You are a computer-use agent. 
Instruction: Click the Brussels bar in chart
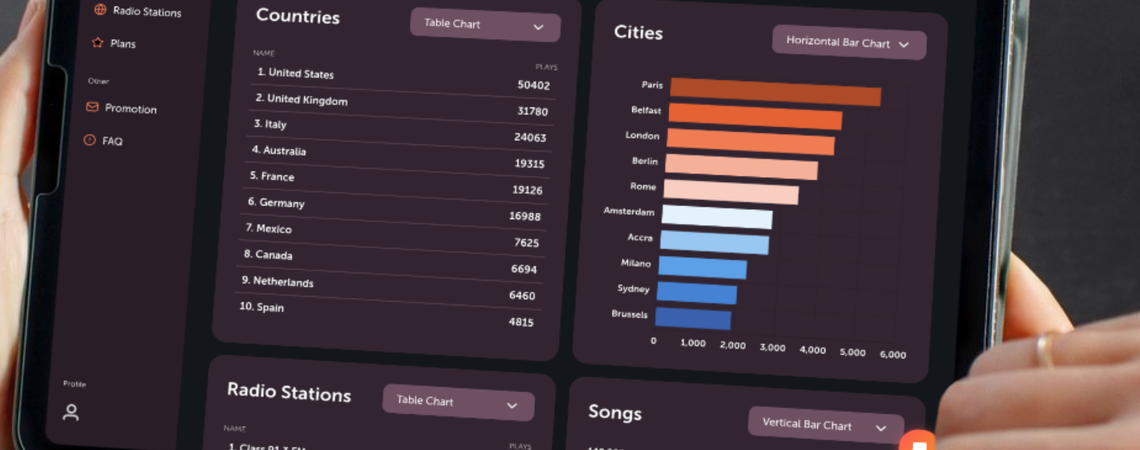pyautogui.click(x=693, y=318)
